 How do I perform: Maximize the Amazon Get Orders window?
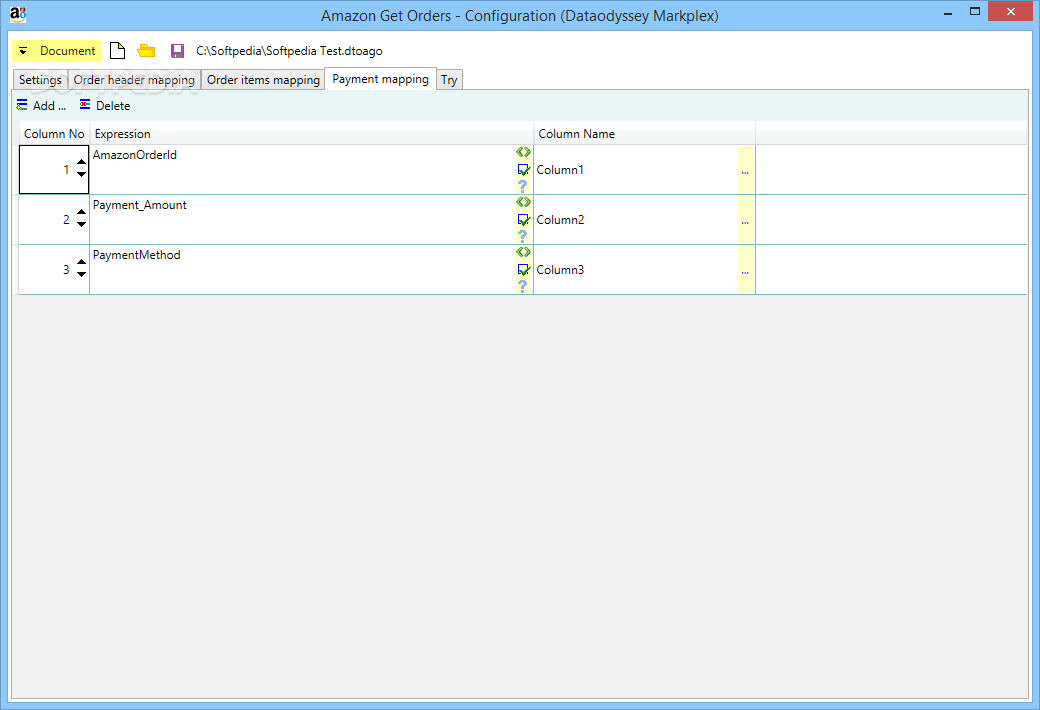pyautogui.click(x=974, y=11)
